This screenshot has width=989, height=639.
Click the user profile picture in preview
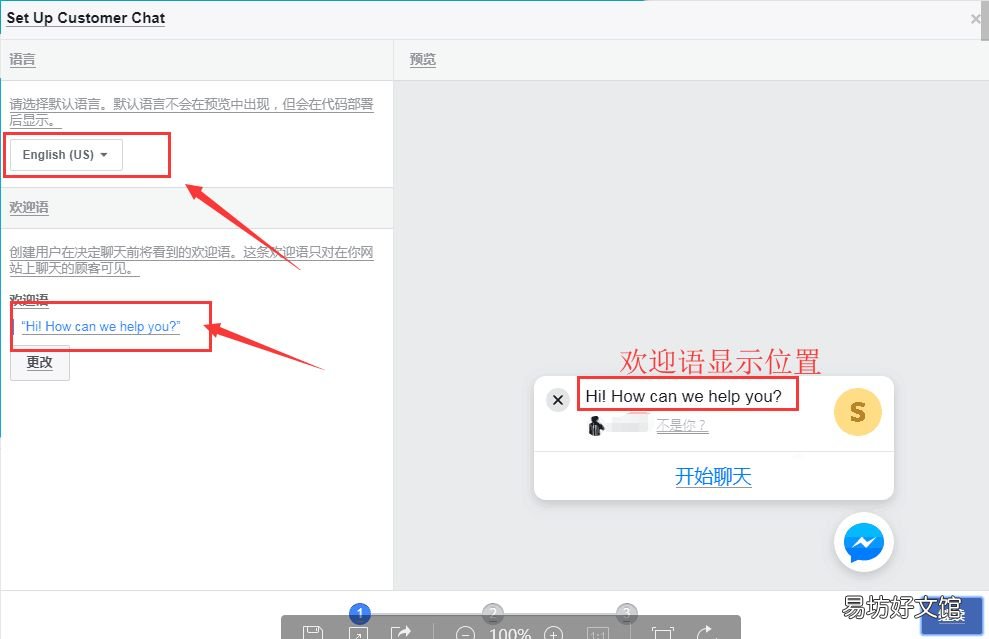(x=596, y=426)
